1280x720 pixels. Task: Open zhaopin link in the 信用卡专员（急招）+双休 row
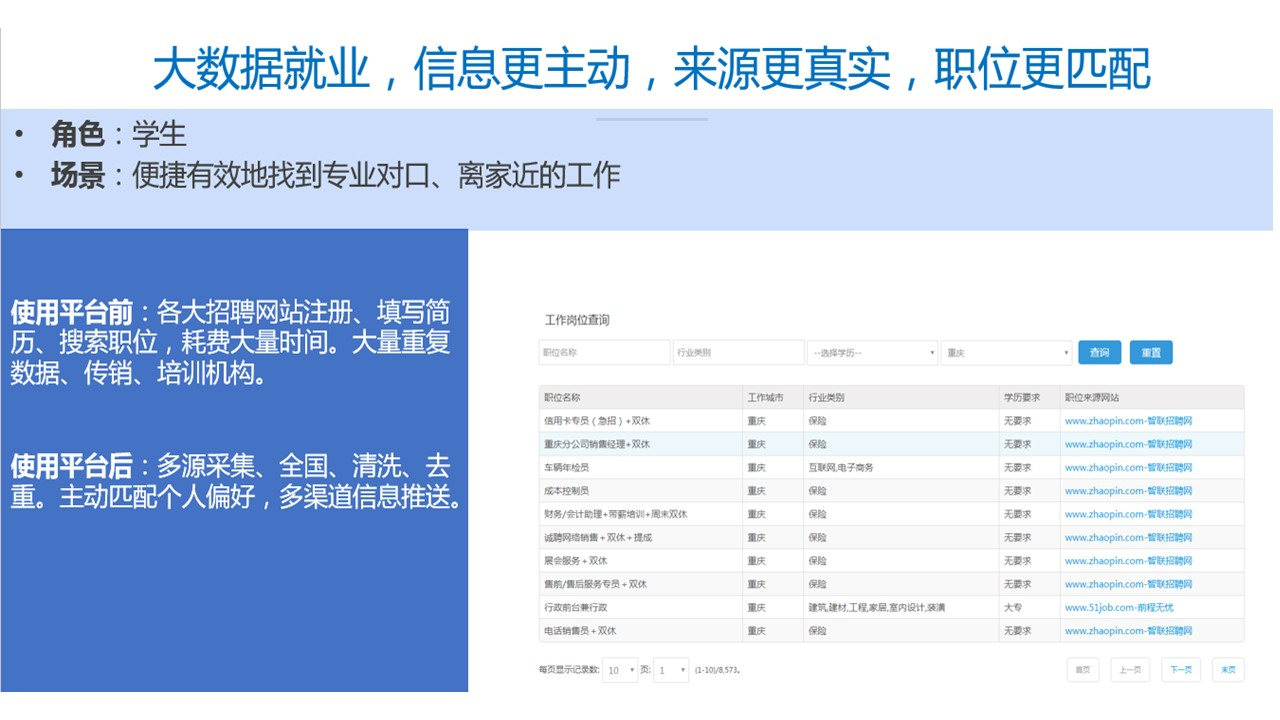coord(1128,421)
